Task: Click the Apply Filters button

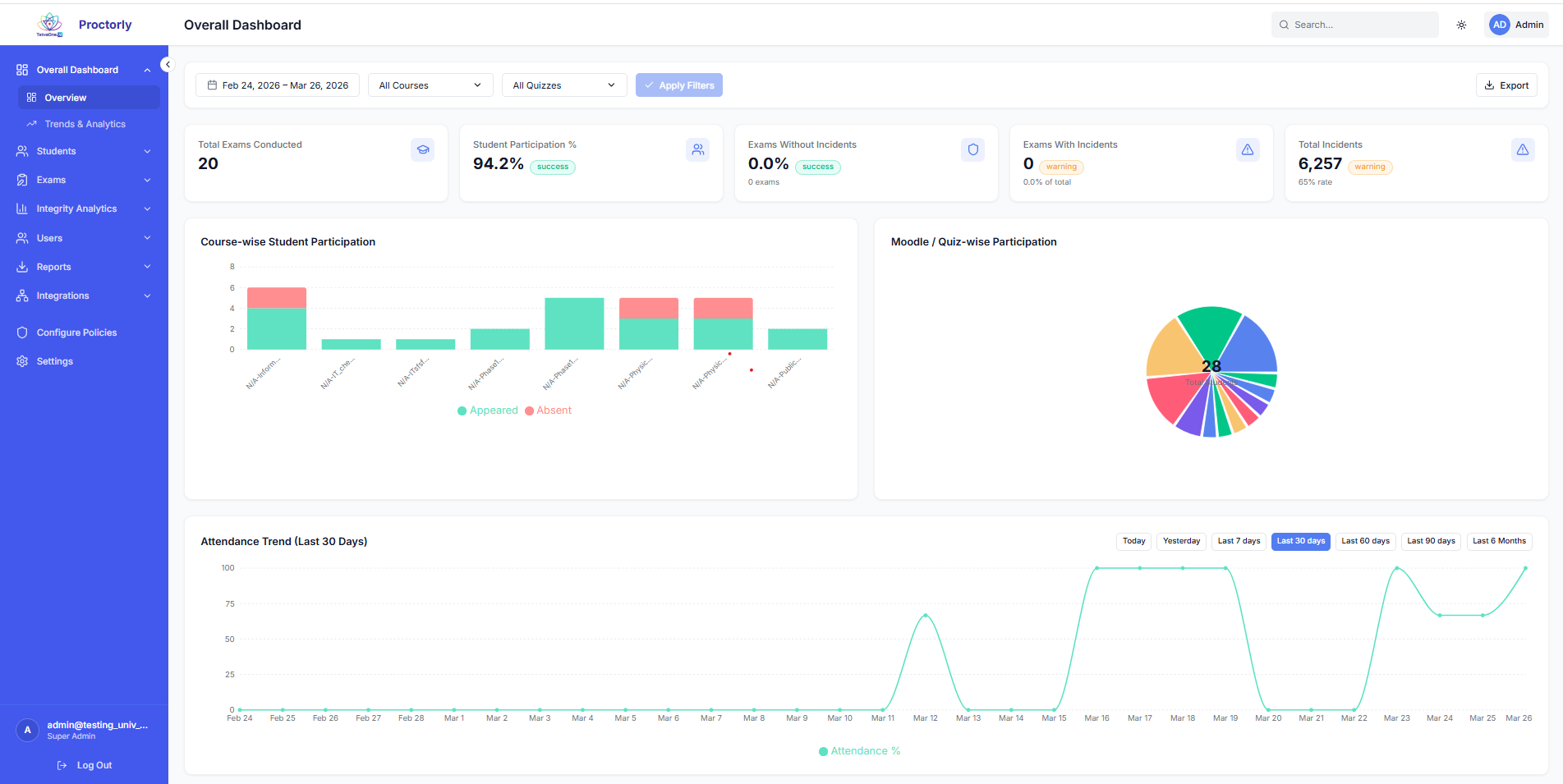Action: pyautogui.click(x=678, y=85)
